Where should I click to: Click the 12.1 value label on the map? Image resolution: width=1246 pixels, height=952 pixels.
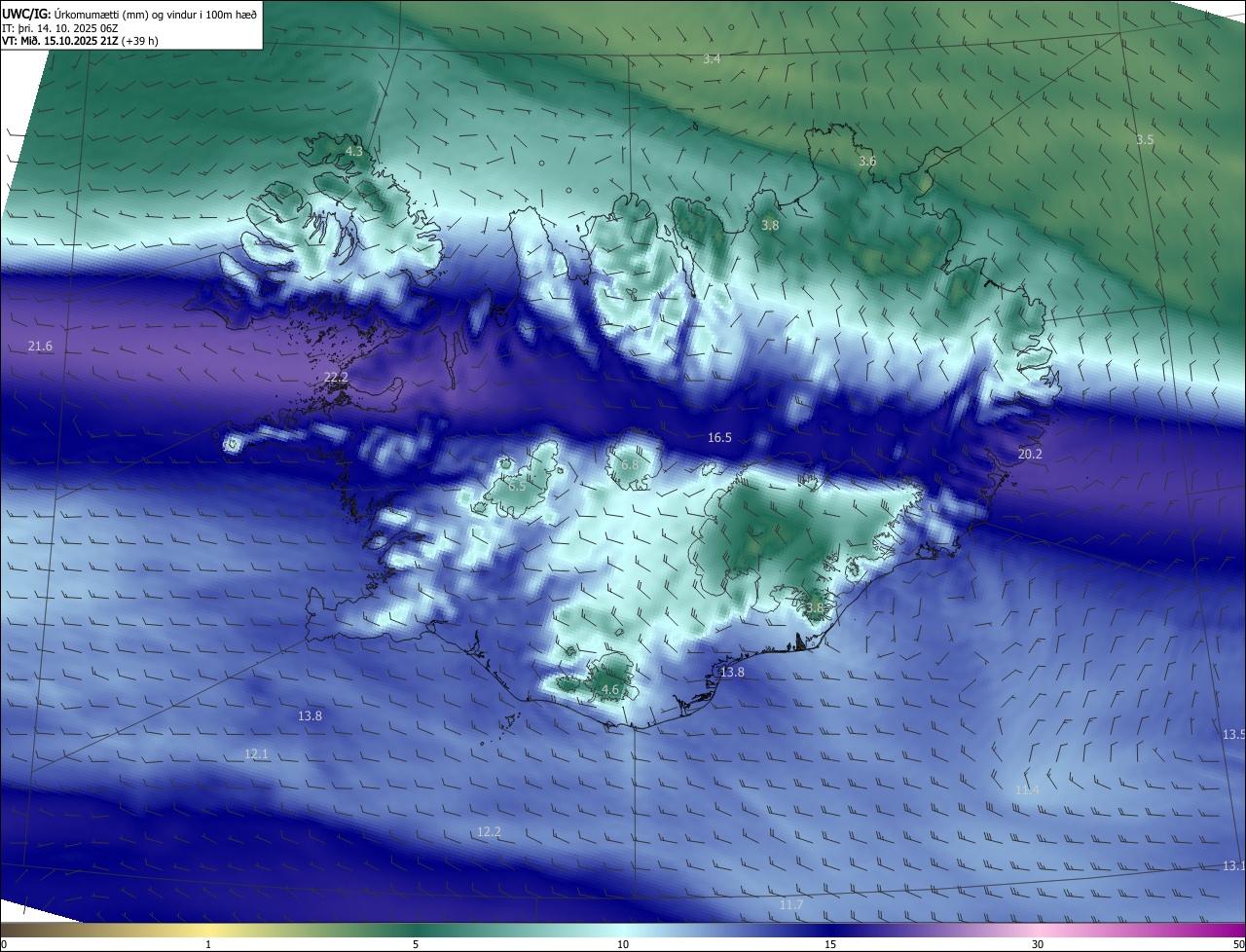[256, 754]
